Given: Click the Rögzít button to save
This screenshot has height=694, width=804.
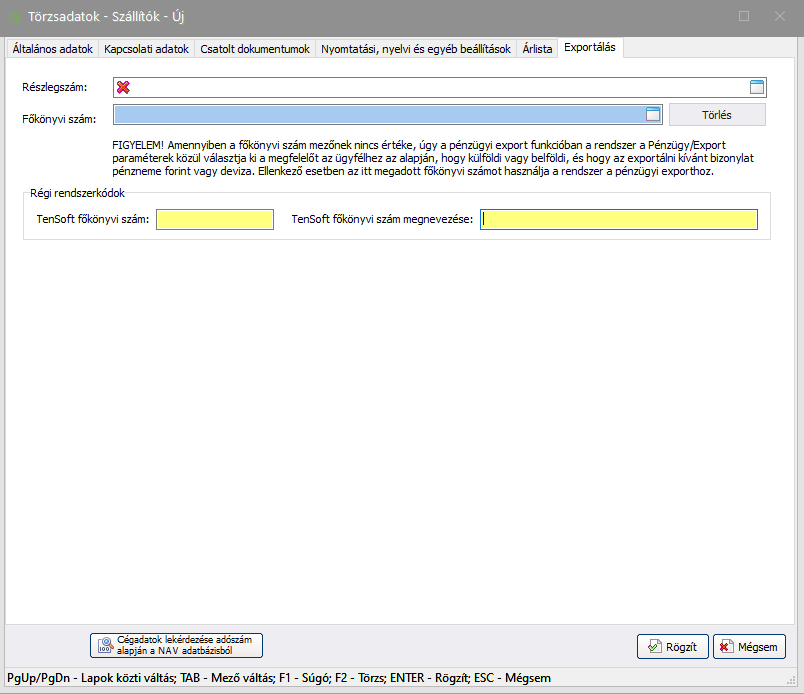Looking at the screenshot, I should click(672, 647).
